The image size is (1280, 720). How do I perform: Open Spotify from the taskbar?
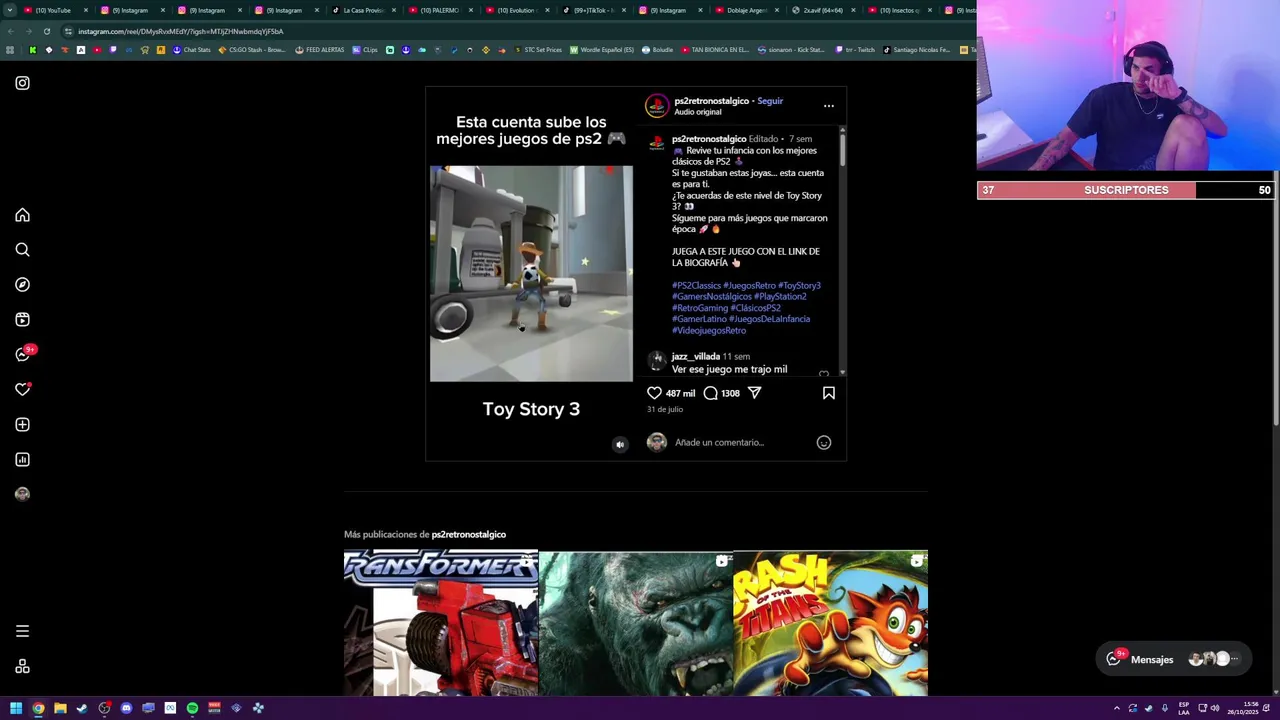192,708
